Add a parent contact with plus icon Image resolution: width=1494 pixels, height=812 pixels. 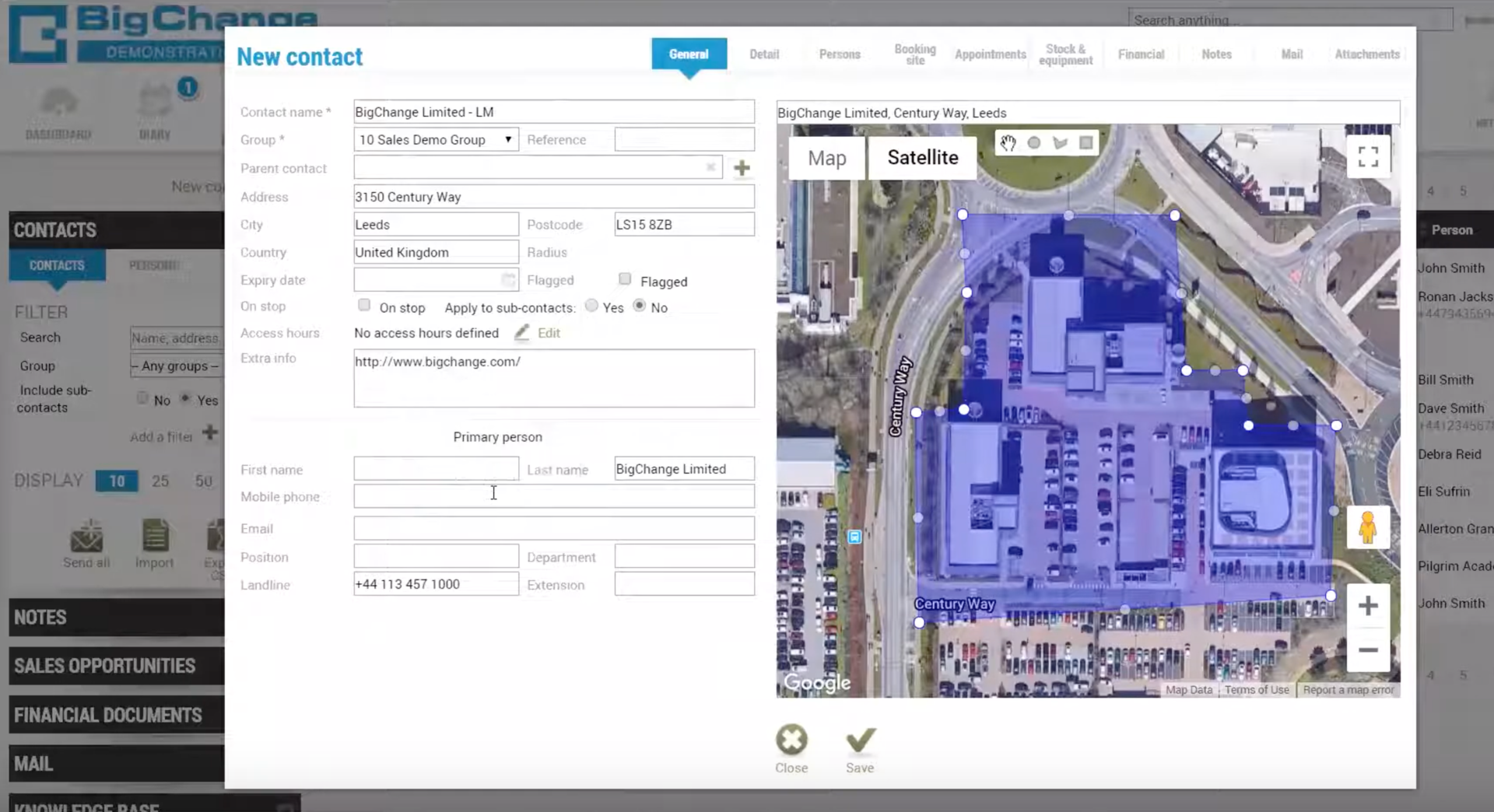(x=742, y=168)
